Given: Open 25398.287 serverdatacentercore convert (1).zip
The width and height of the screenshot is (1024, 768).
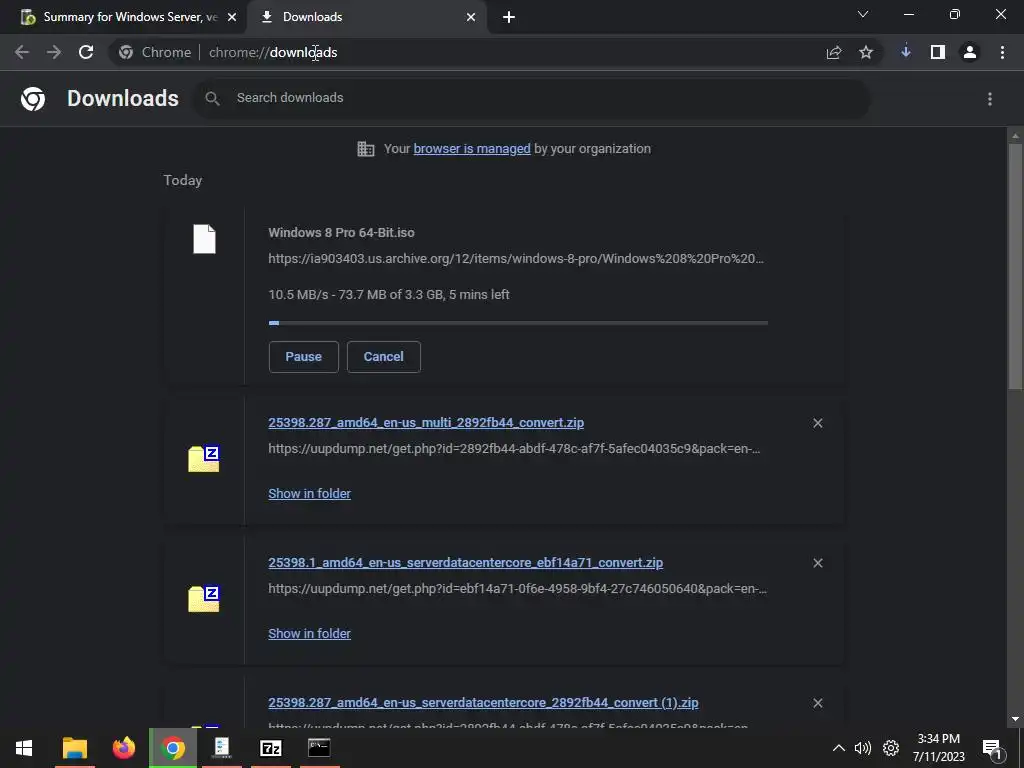Looking at the screenshot, I should (x=483, y=703).
